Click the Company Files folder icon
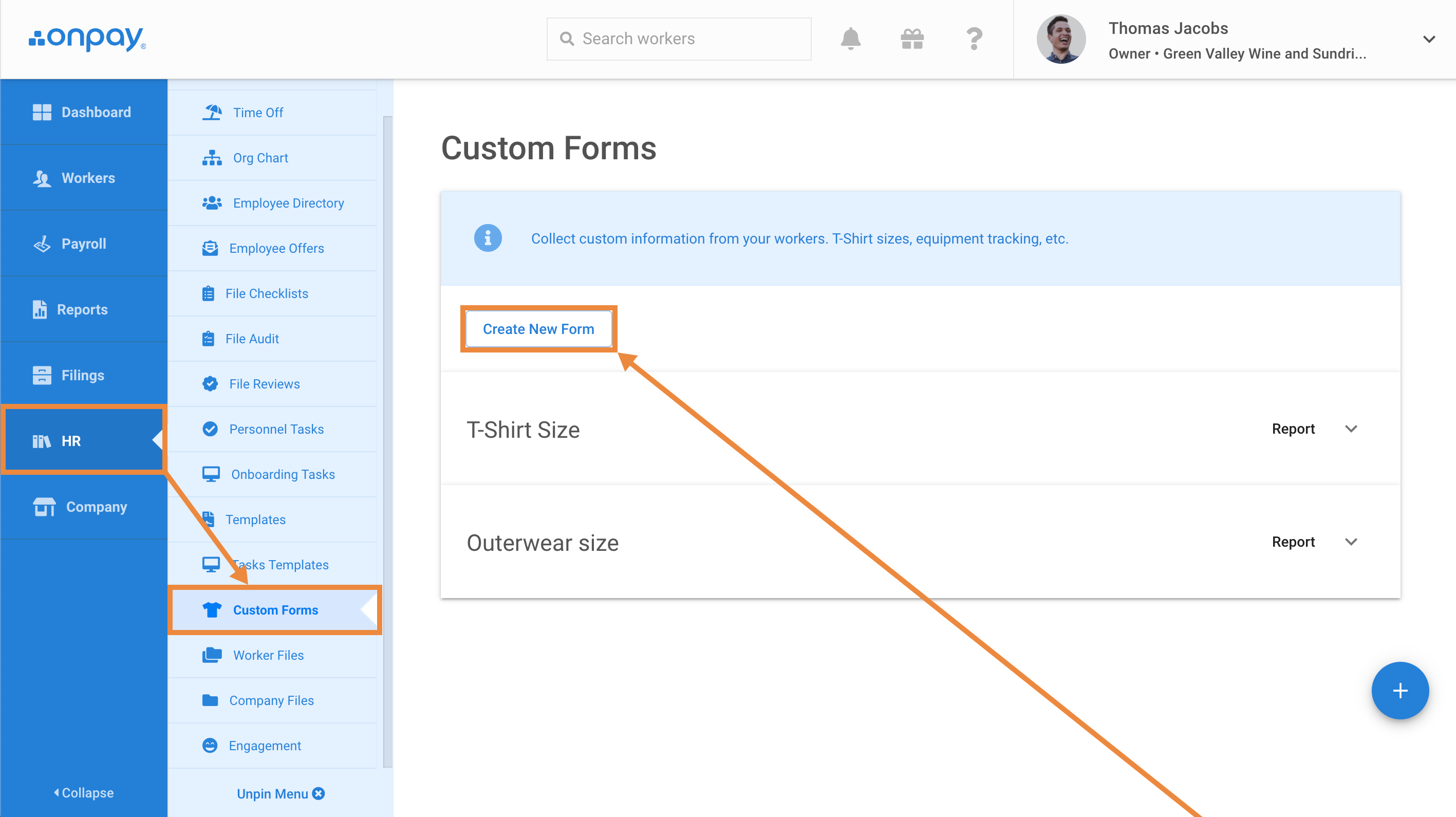 210,700
